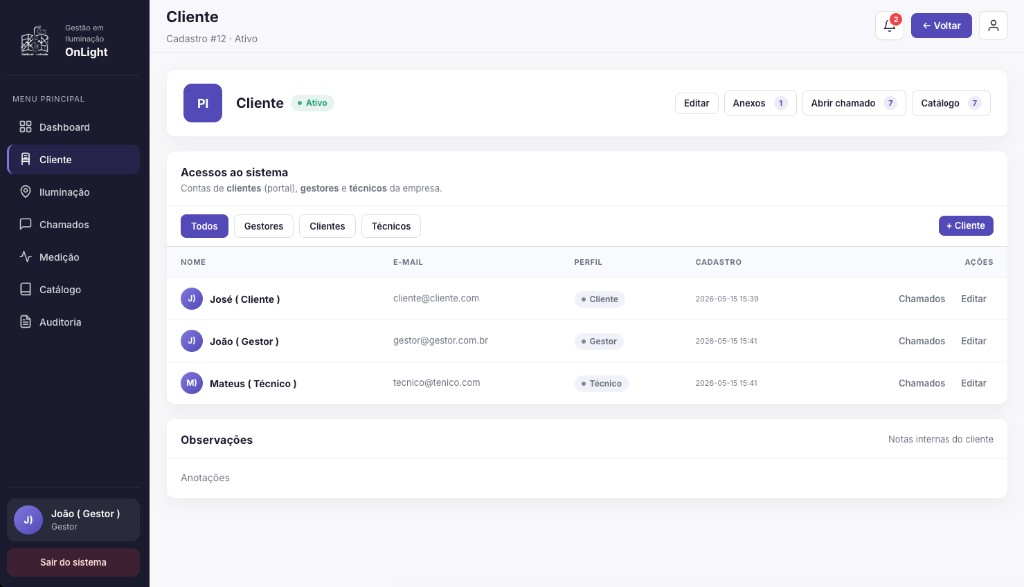Click João ( Gestor ) row avatar in table

point(191,341)
